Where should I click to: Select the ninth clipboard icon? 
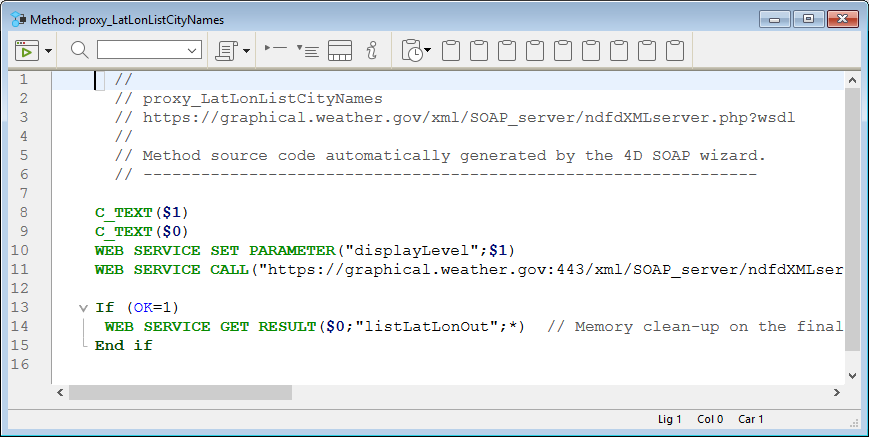[675, 50]
